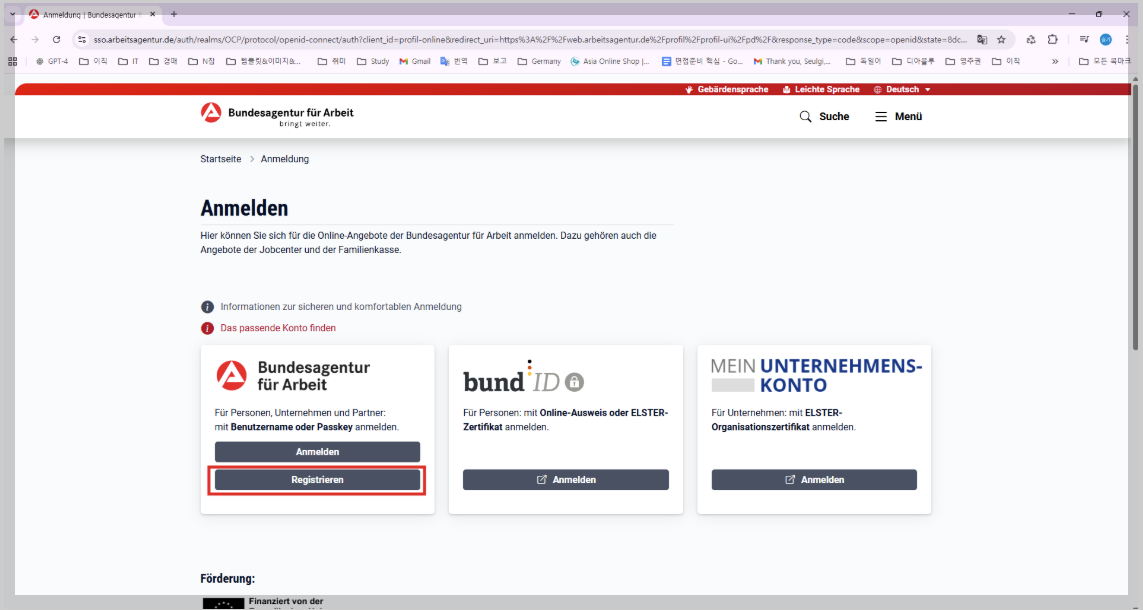
Task: Click the translate page icon
Action: 982,39
